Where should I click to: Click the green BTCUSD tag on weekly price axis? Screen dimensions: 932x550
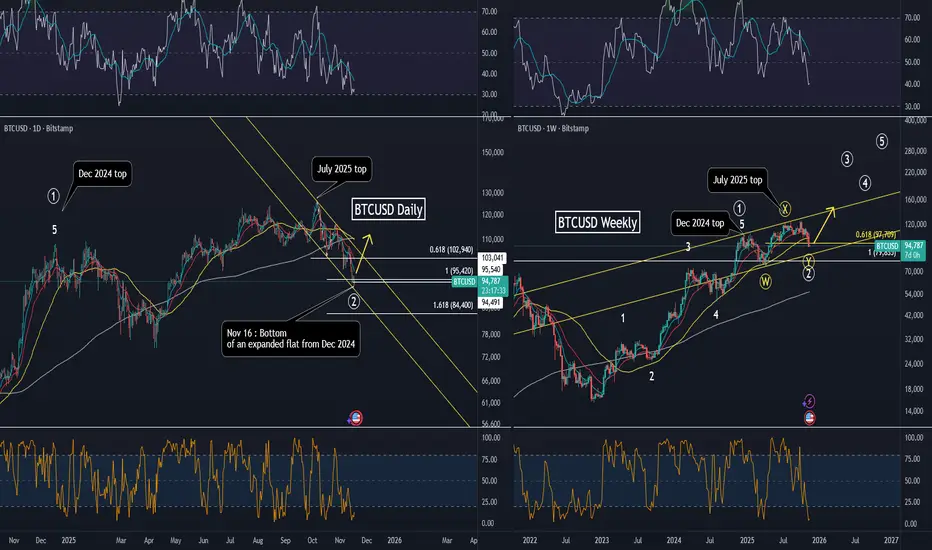click(887, 246)
